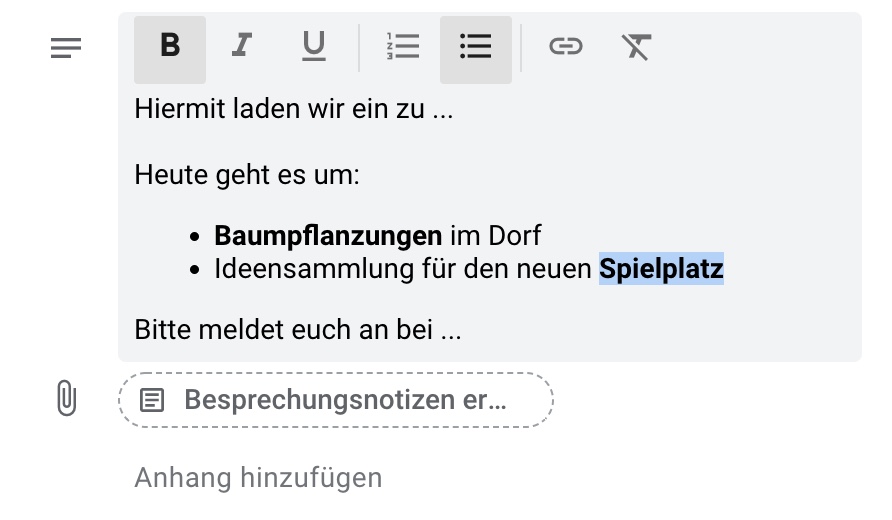Click the description lines icon

(x=66, y=48)
